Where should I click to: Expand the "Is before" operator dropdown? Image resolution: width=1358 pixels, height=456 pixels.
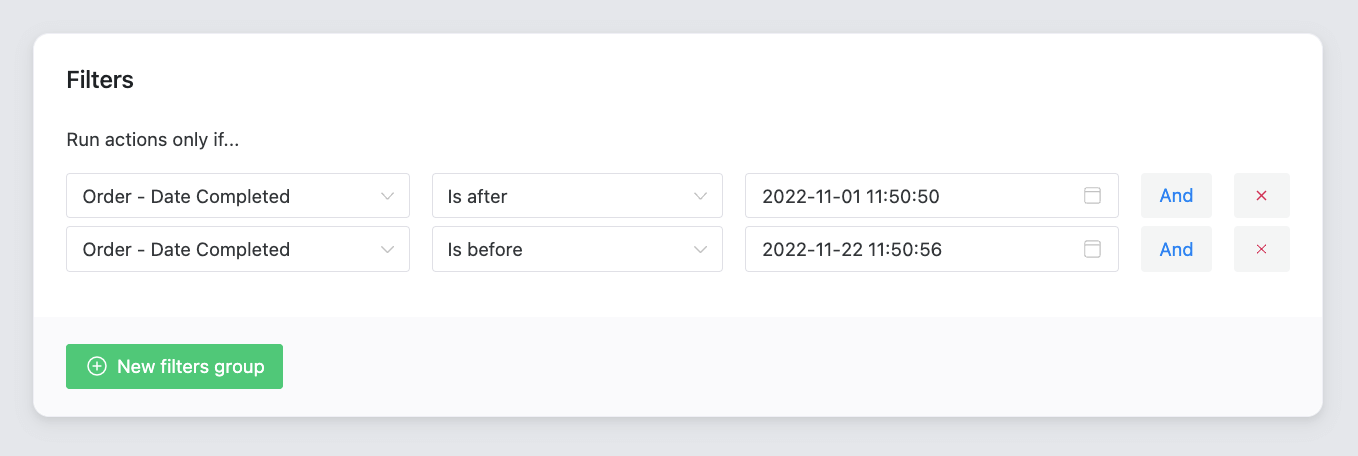coord(577,249)
